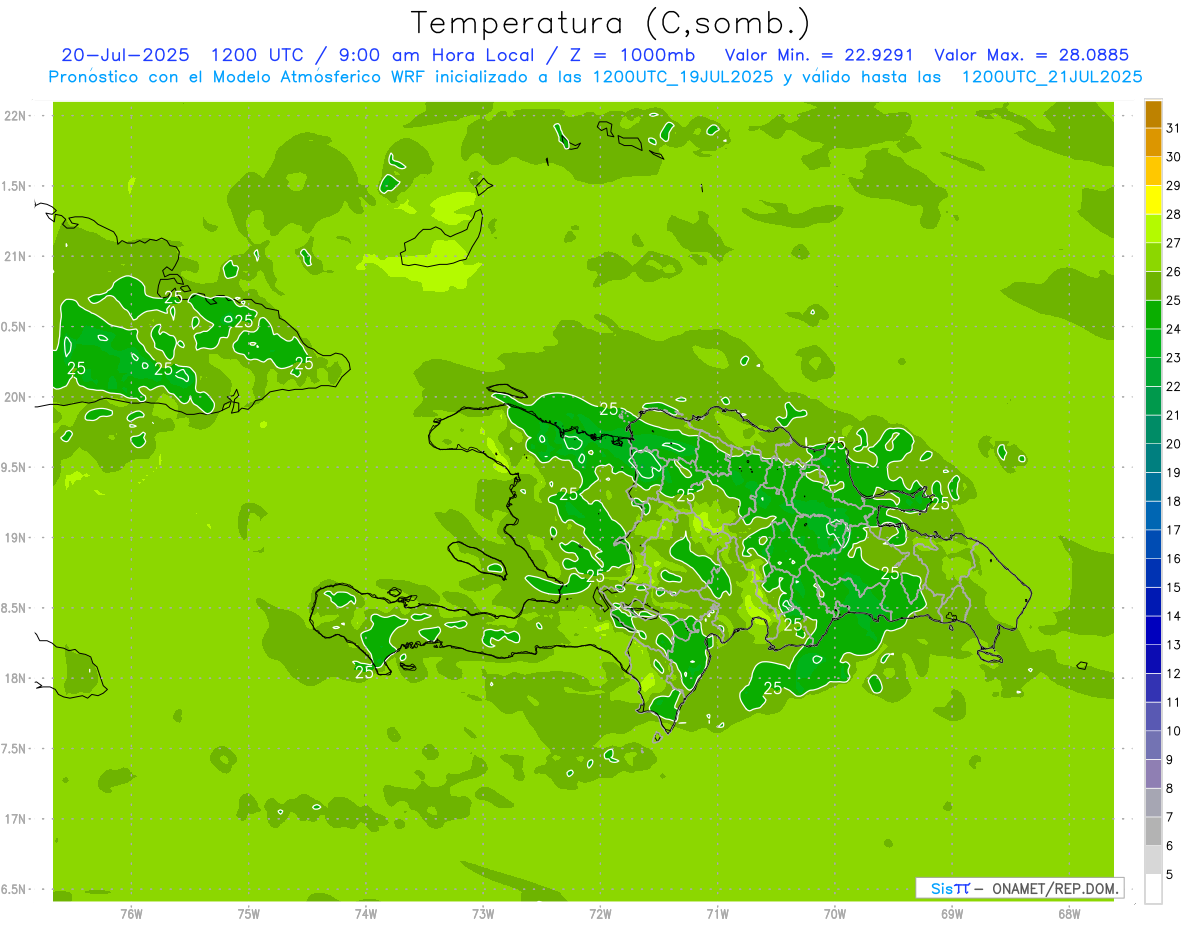The width and height of the screenshot is (1200, 927).
Task: Click the '76W' longitude axis label
Action: [131, 913]
